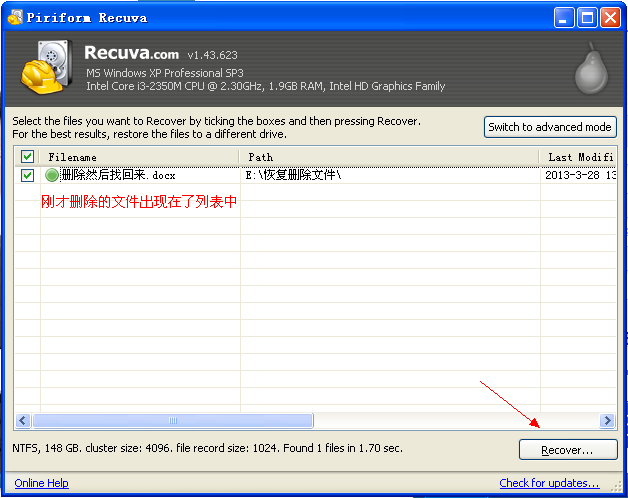This screenshot has height=498, width=628.
Task: Sort by Last Modified column header
Action: point(578,157)
